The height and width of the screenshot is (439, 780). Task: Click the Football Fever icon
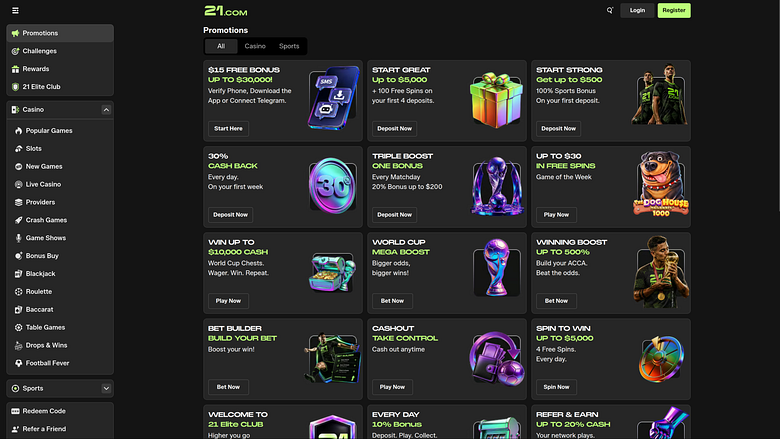[18, 363]
